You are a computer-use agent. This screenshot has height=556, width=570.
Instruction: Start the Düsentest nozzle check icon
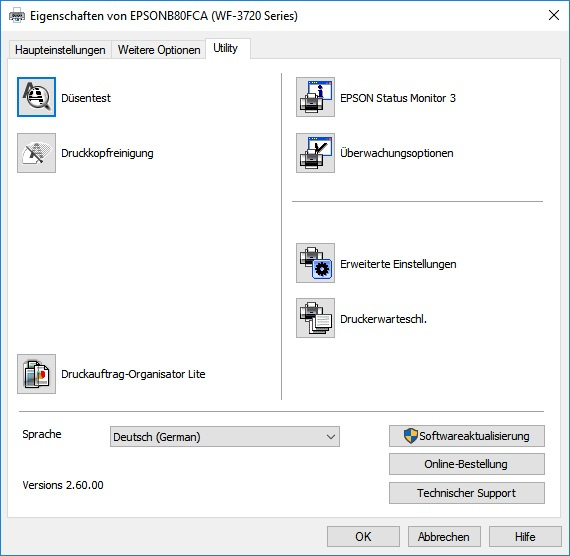point(36,97)
